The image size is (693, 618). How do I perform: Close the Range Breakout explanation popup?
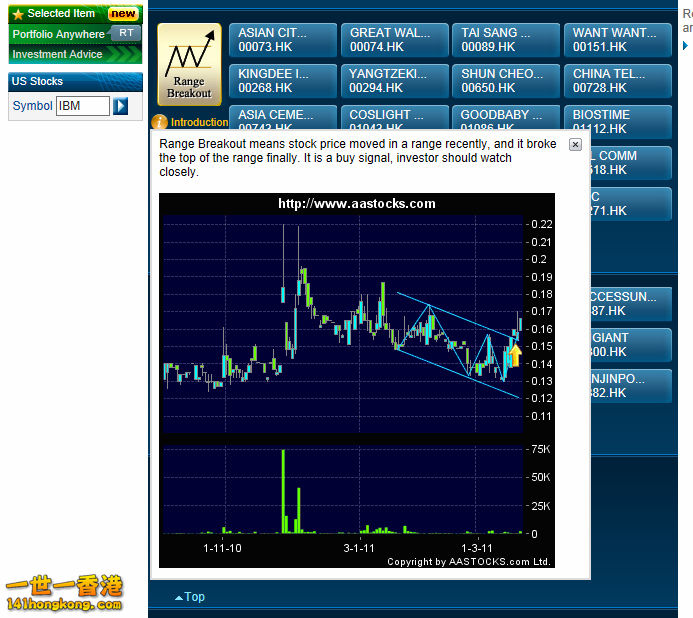[x=575, y=145]
